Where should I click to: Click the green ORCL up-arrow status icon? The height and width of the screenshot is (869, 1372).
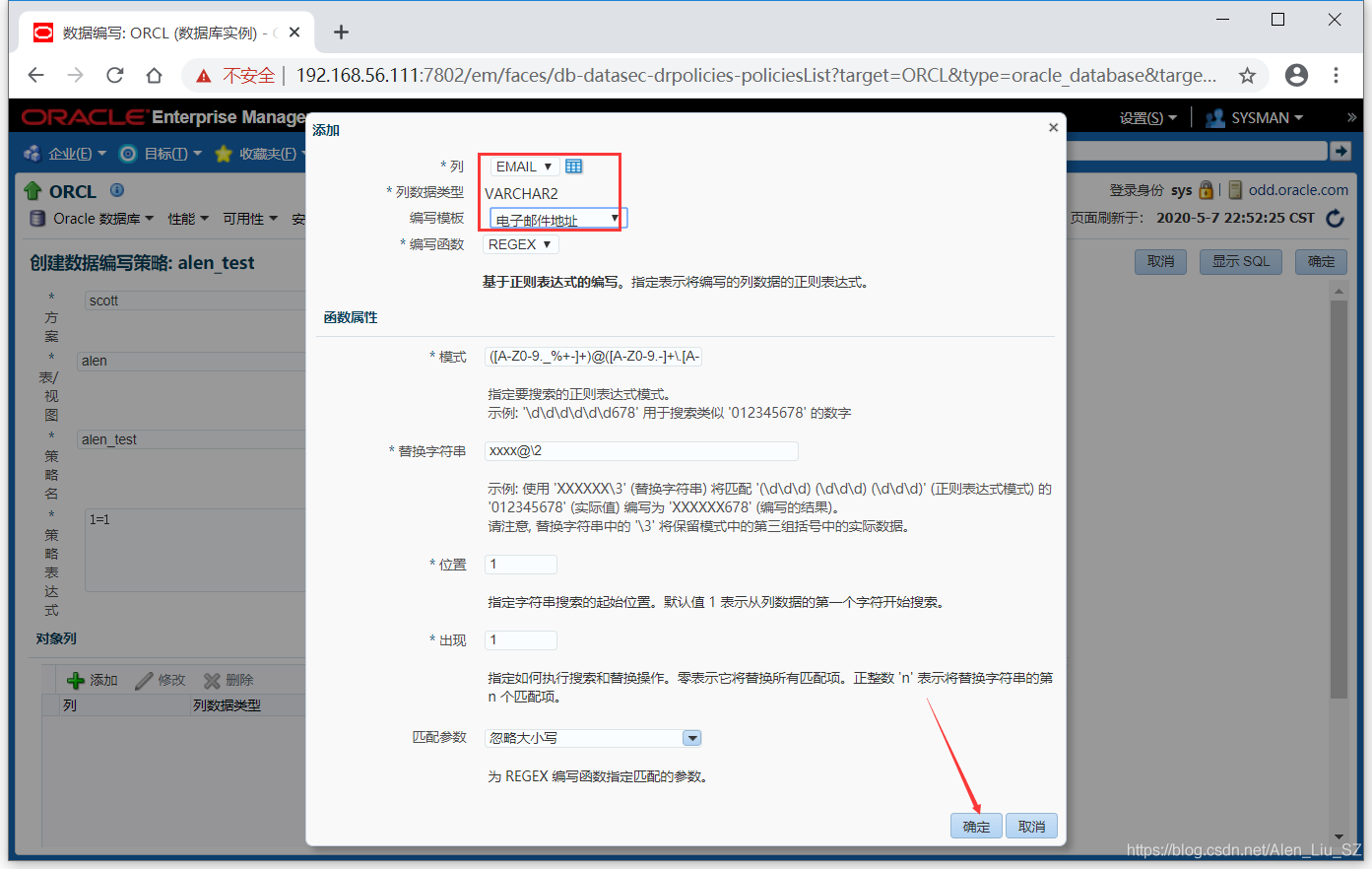click(x=33, y=191)
